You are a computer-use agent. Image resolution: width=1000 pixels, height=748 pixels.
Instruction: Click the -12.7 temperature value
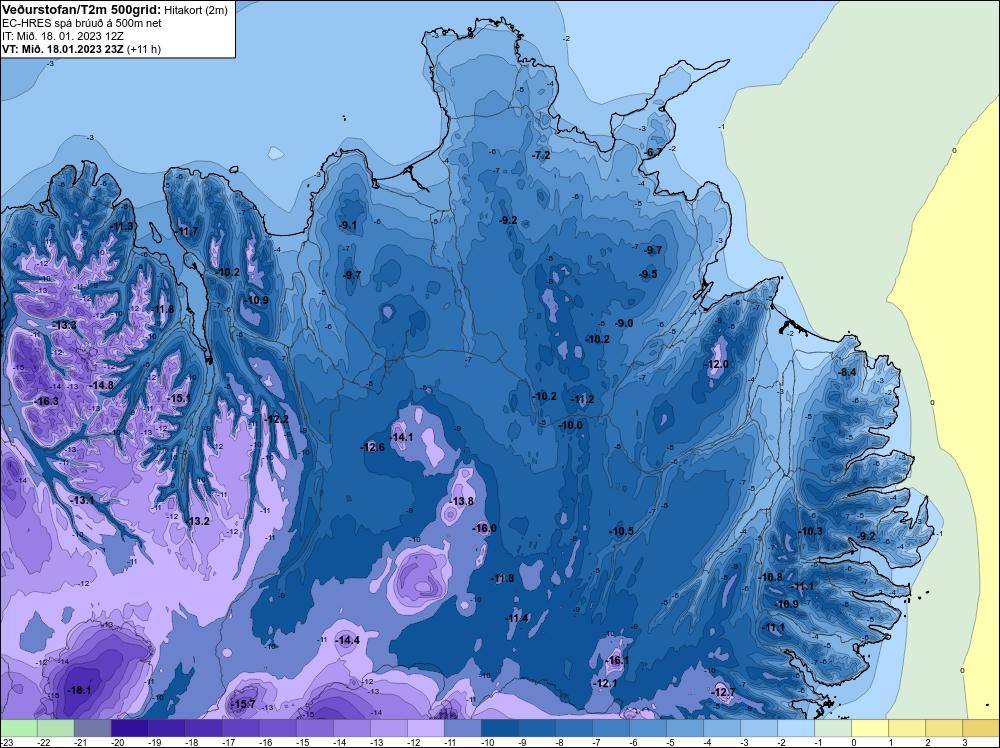click(x=723, y=692)
